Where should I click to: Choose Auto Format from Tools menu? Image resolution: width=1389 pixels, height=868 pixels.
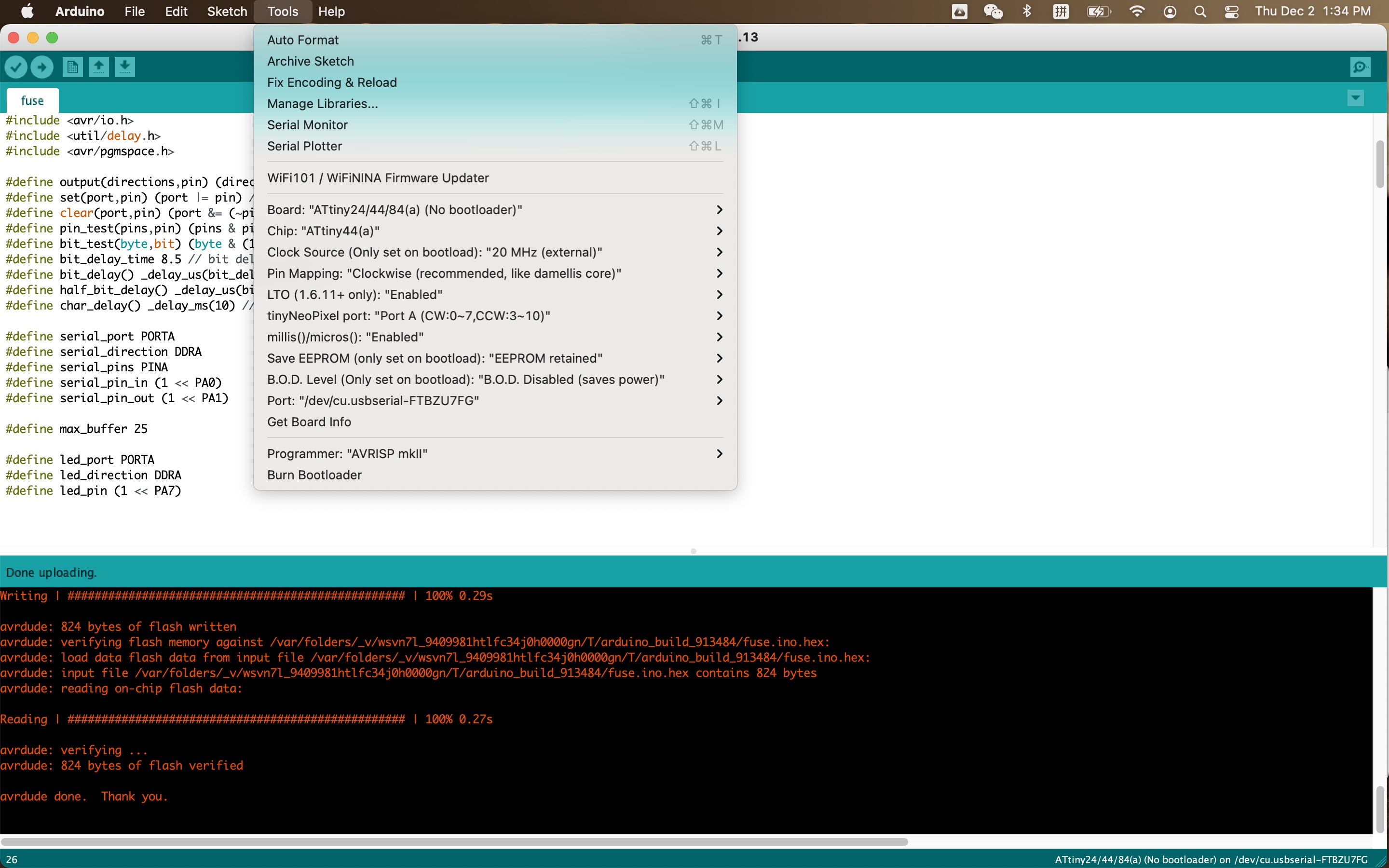click(x=495, y=40)
